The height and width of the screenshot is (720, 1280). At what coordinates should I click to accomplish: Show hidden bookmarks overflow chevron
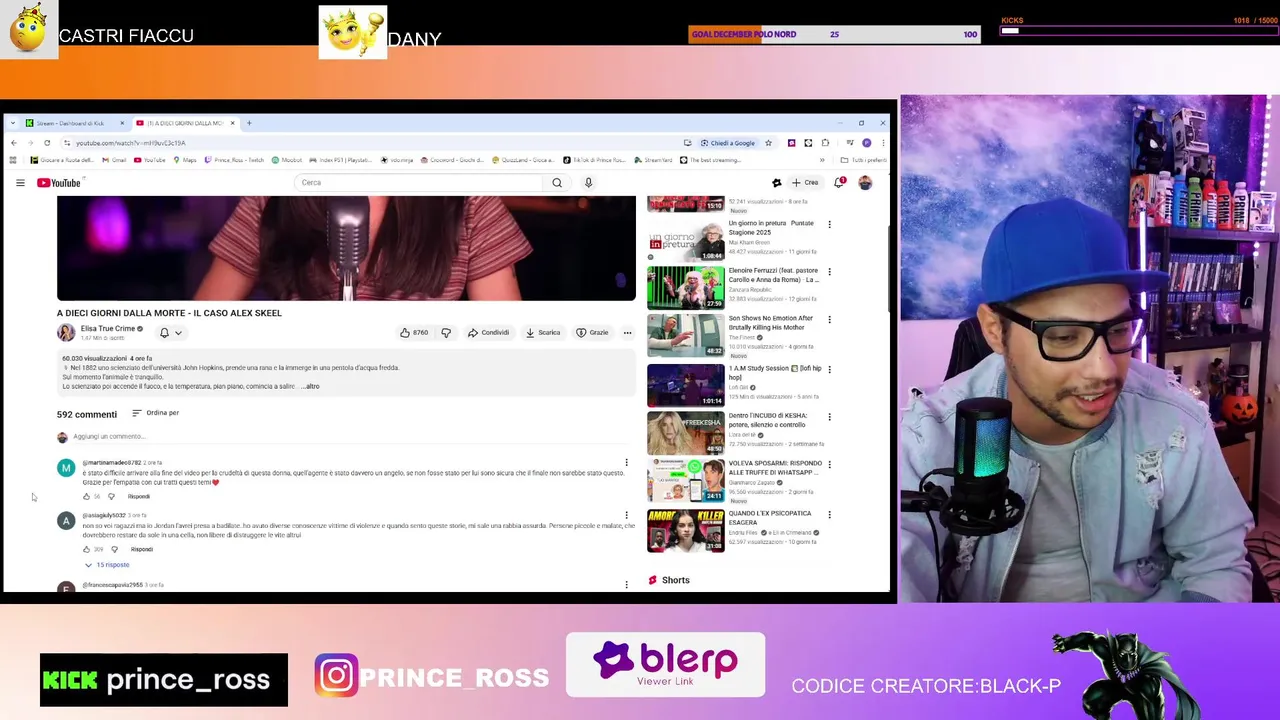822,160
